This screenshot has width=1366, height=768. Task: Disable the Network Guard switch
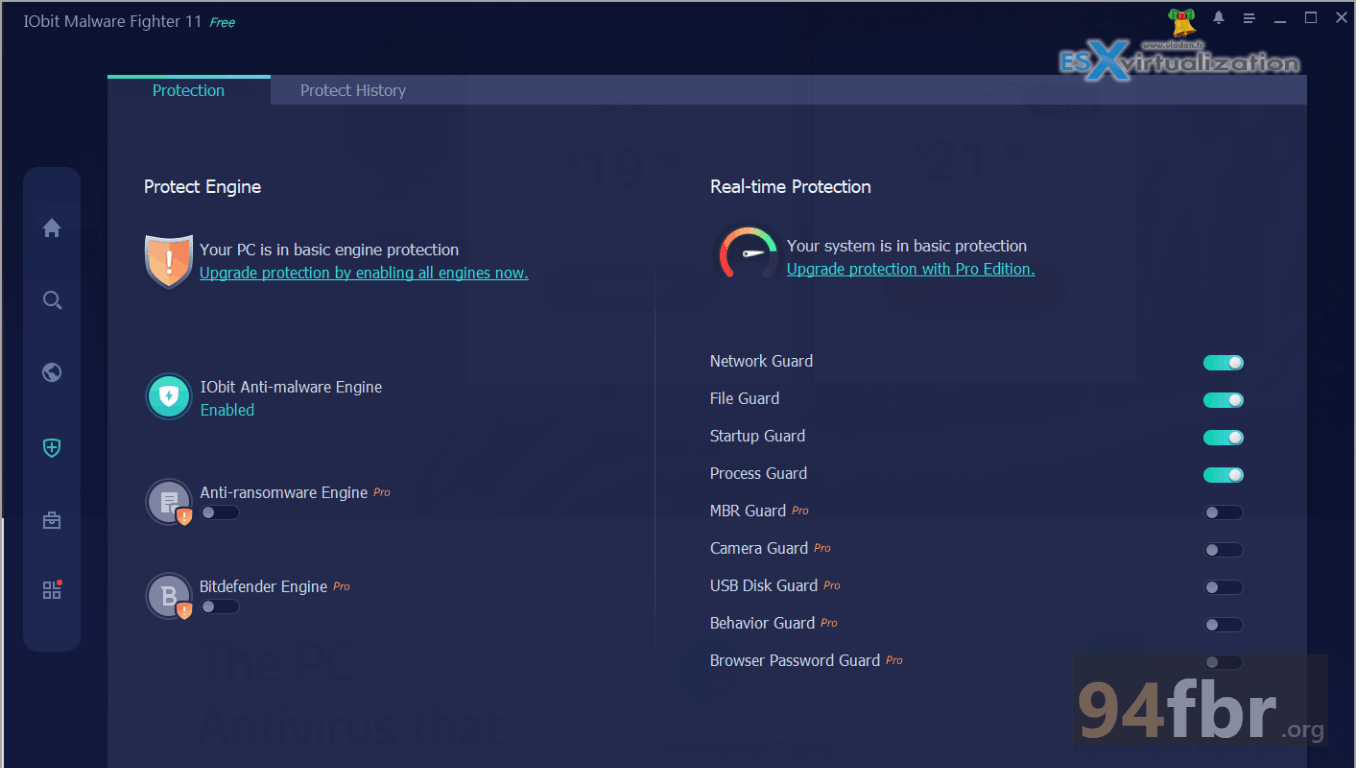point(1223,363)
